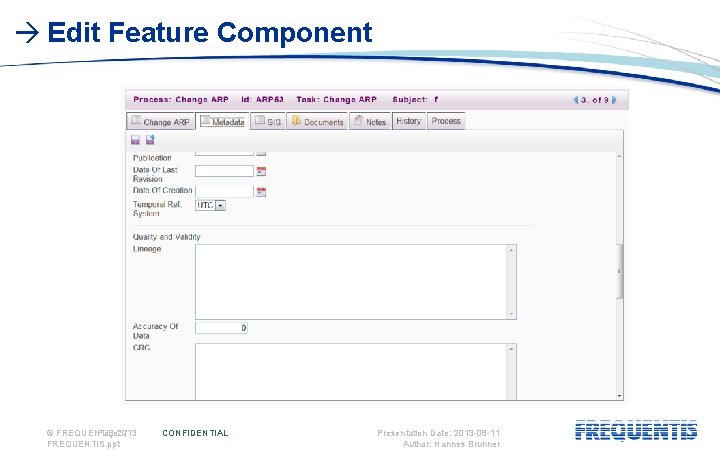The width and height of the screenshot is (720, 450).
Task: Open the History tab
Action: pyautogui.click(x=409, y=121)
